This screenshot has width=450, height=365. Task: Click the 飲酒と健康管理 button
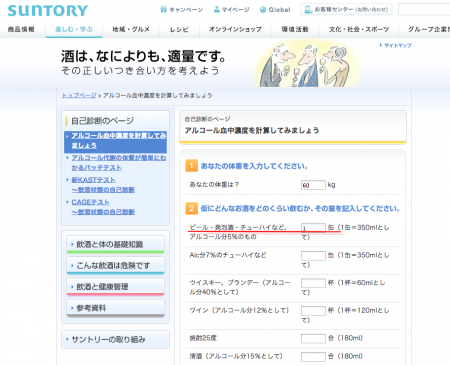(115, 287)
